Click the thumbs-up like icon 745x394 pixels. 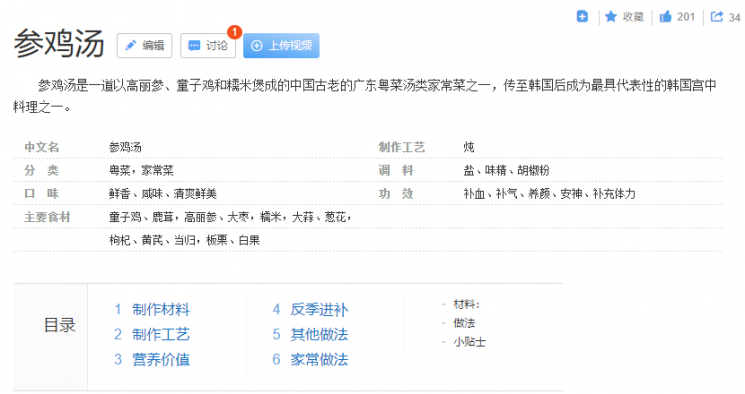666,17
